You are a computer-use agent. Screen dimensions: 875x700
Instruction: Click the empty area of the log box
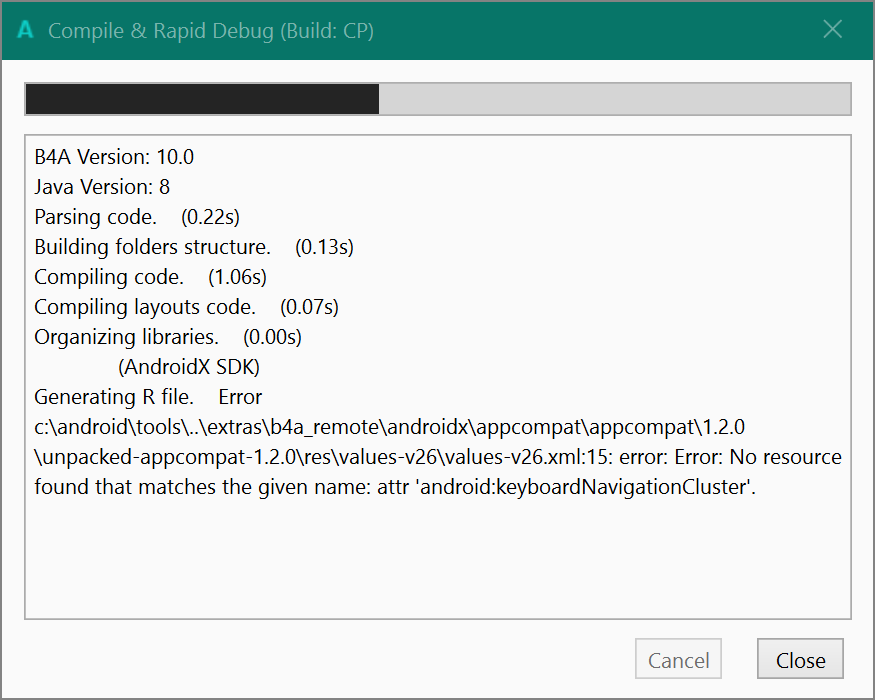pos(438,560)
